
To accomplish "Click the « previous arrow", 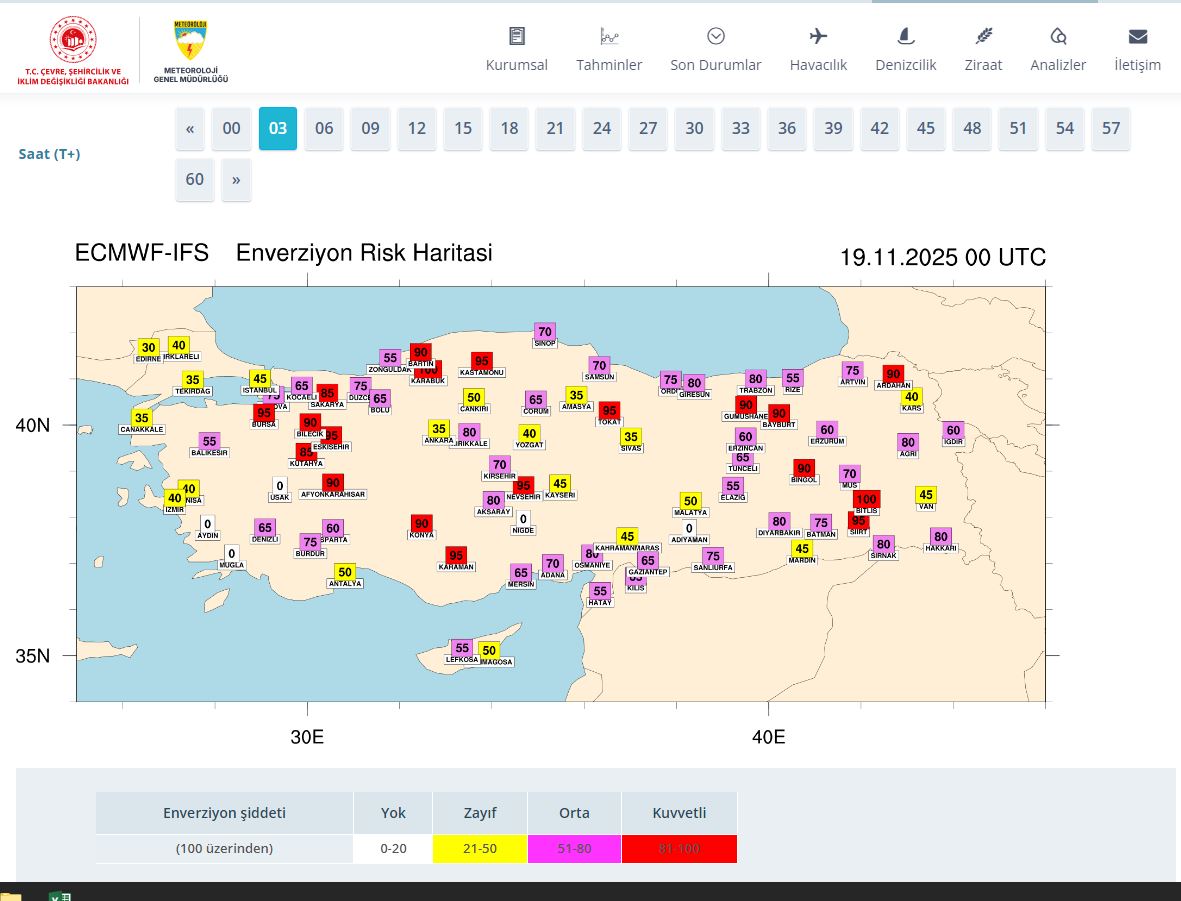I will [190, 128].
